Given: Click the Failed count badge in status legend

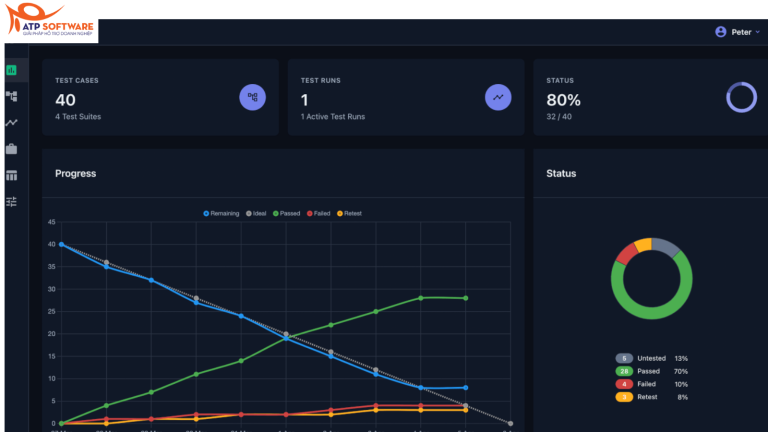Looking at the screenshot, I should coord(625,384).
